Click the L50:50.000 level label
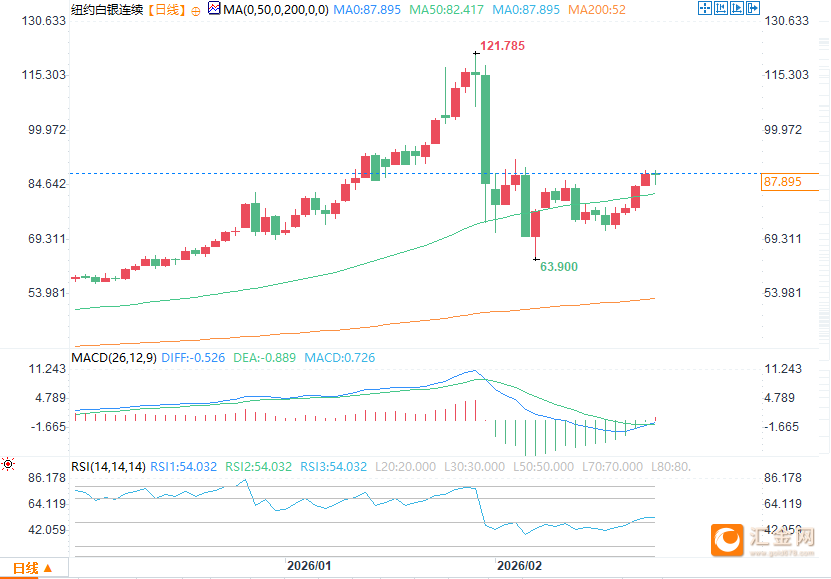Viewport: 831px width, 579px height. point(543,467)
